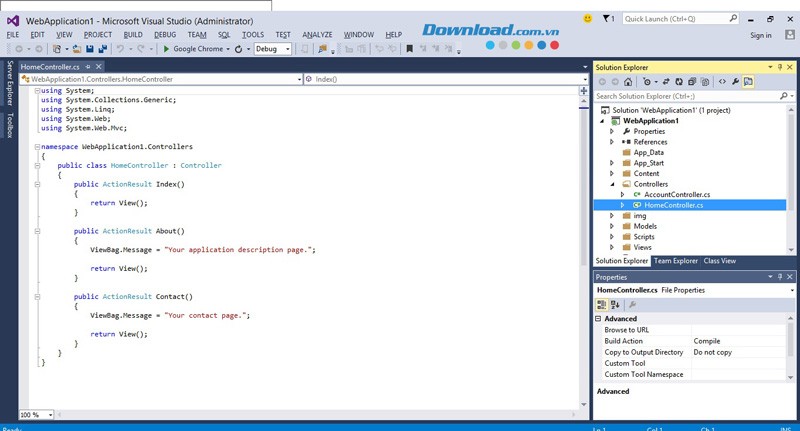Close the HomeController.cs tab
This screenshot has width=800, height=431.
pyautogui.click(x=99, y=67)
